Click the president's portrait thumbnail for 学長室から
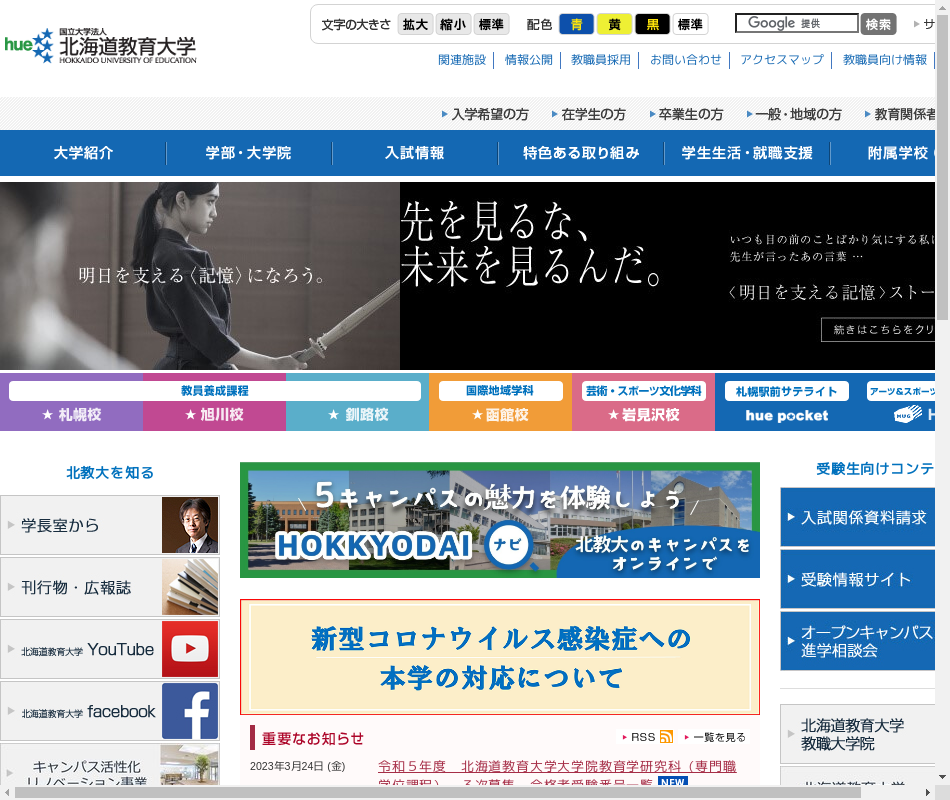This screenshot has width=950, height=800. pyautogui.click(x=190, y=525)
